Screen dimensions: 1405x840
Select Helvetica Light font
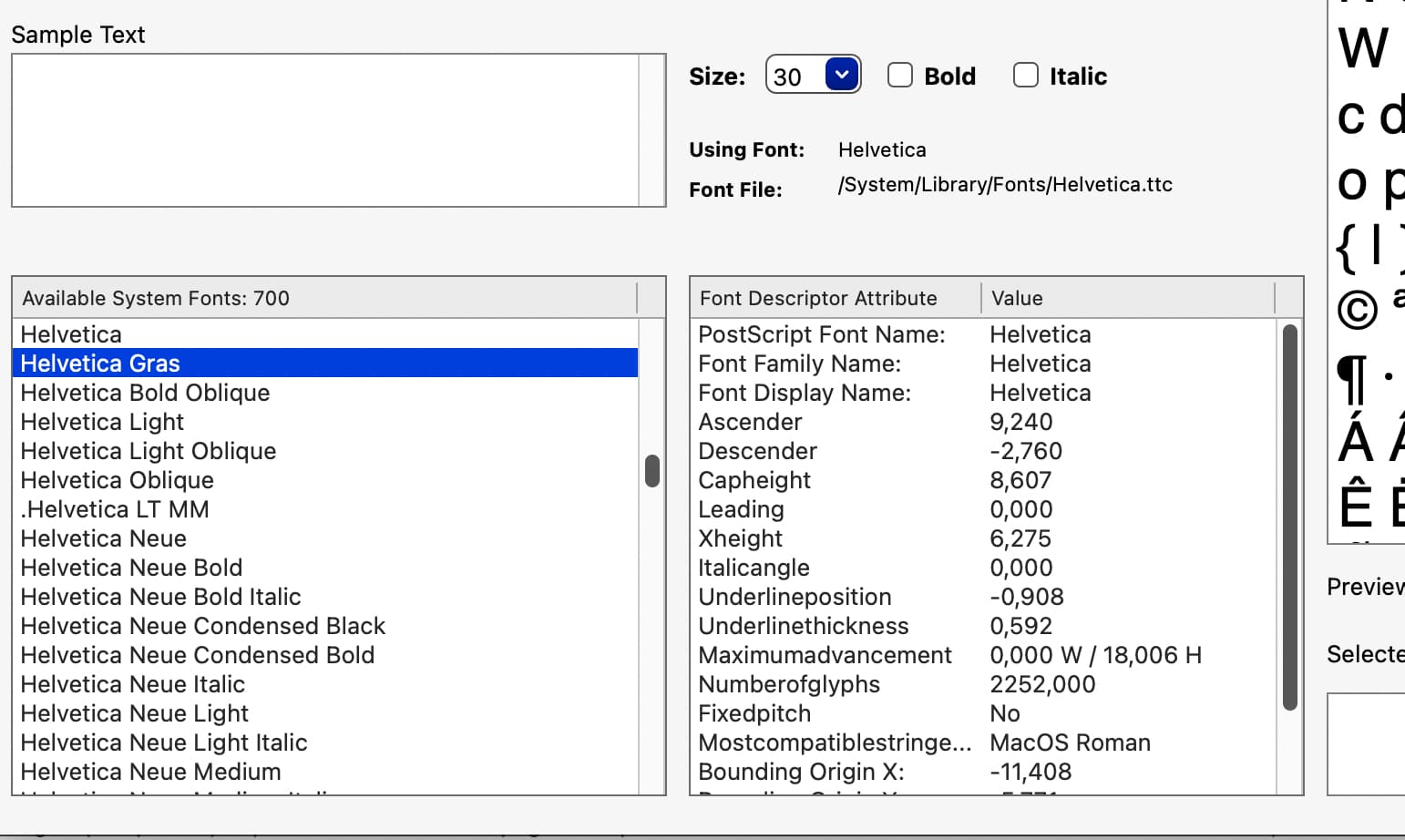point(325,422)
